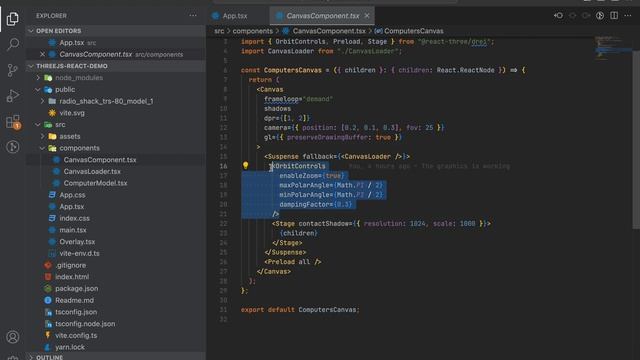Open the Source Control view

click(13, 70)
